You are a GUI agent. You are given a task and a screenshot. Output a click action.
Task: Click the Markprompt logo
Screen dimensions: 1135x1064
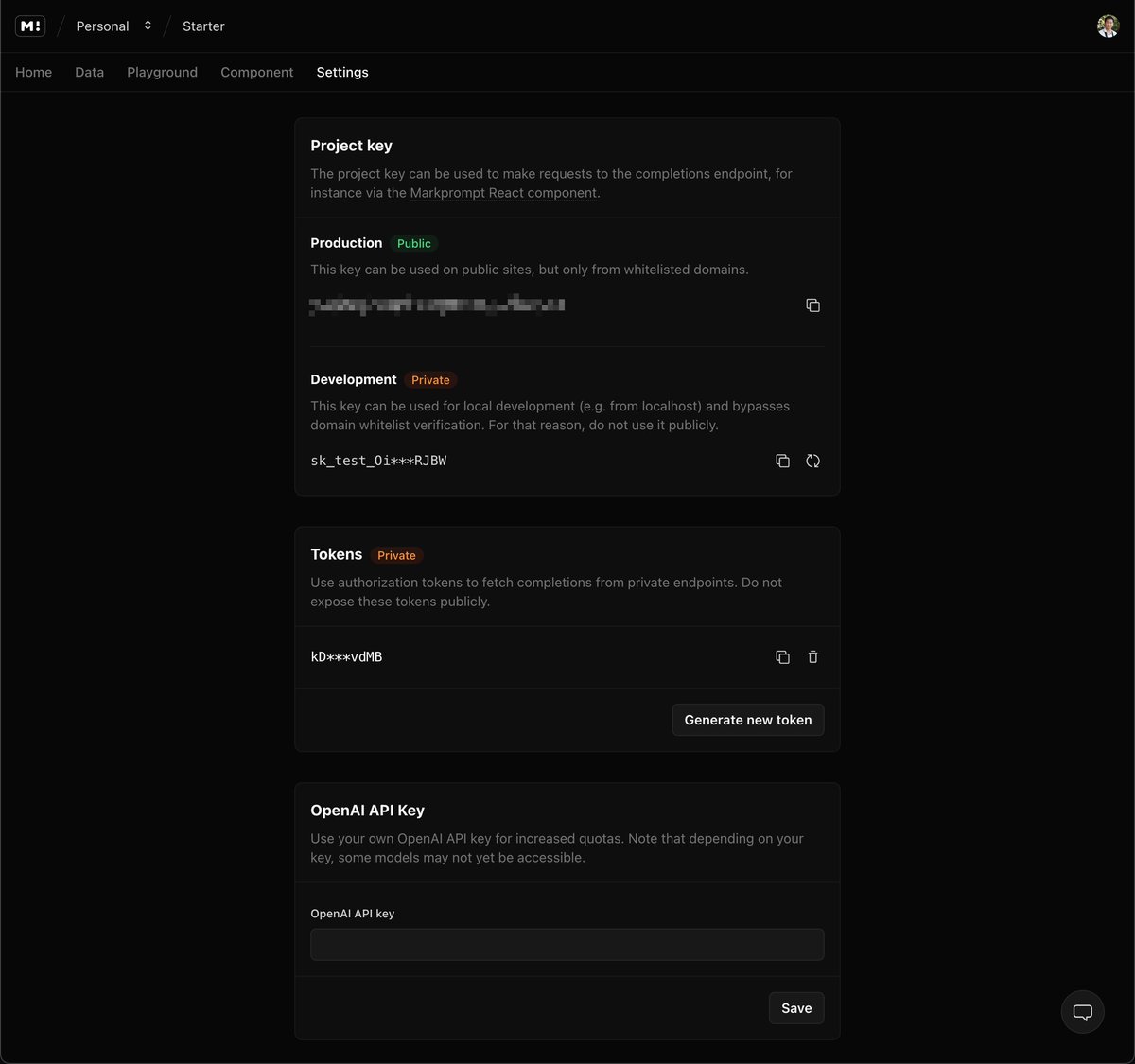tap(29, 26)
